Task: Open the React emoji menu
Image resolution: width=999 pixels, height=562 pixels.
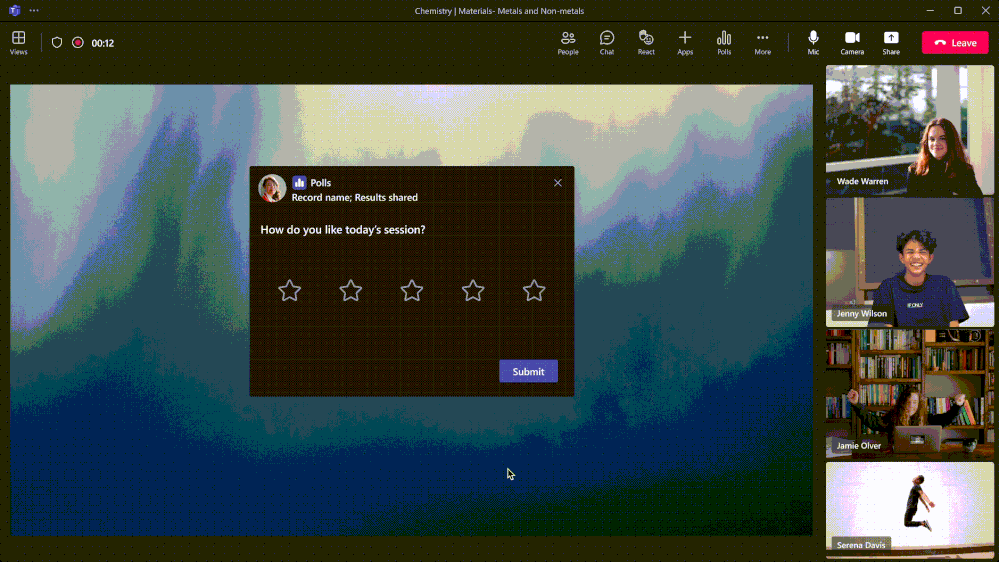Action: (646, 43)
